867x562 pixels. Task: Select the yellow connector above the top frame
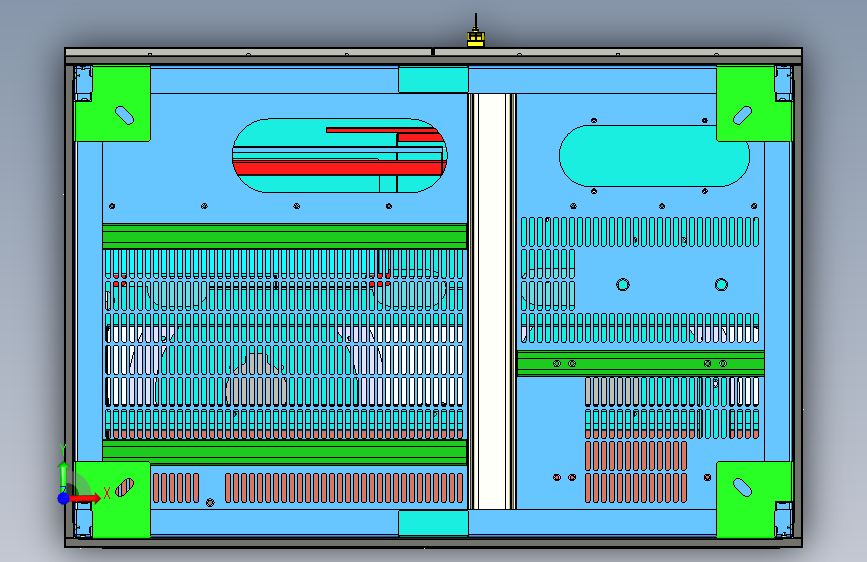(x=476, y=39)
